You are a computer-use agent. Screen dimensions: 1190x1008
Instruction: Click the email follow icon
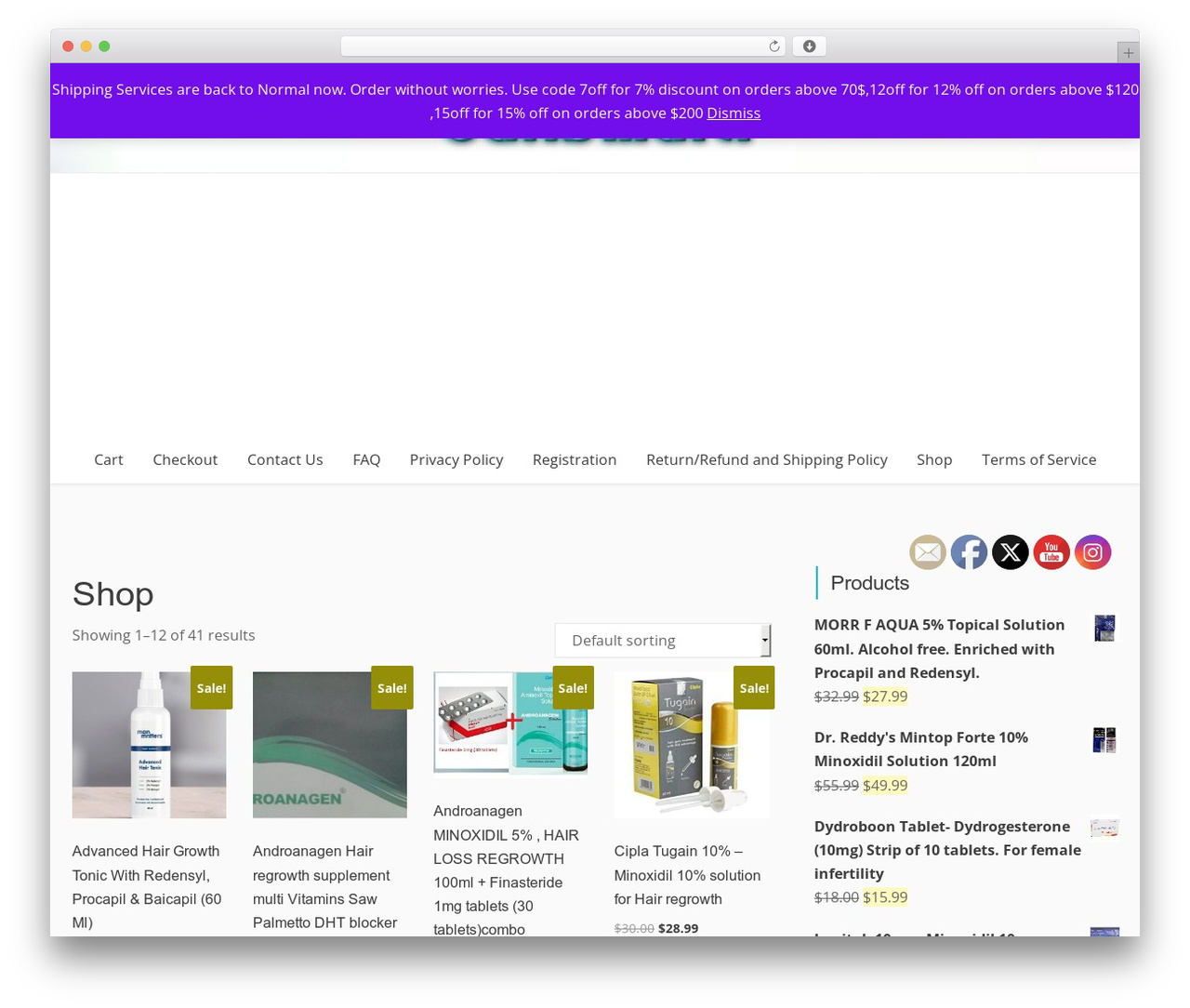click(927, 552)
